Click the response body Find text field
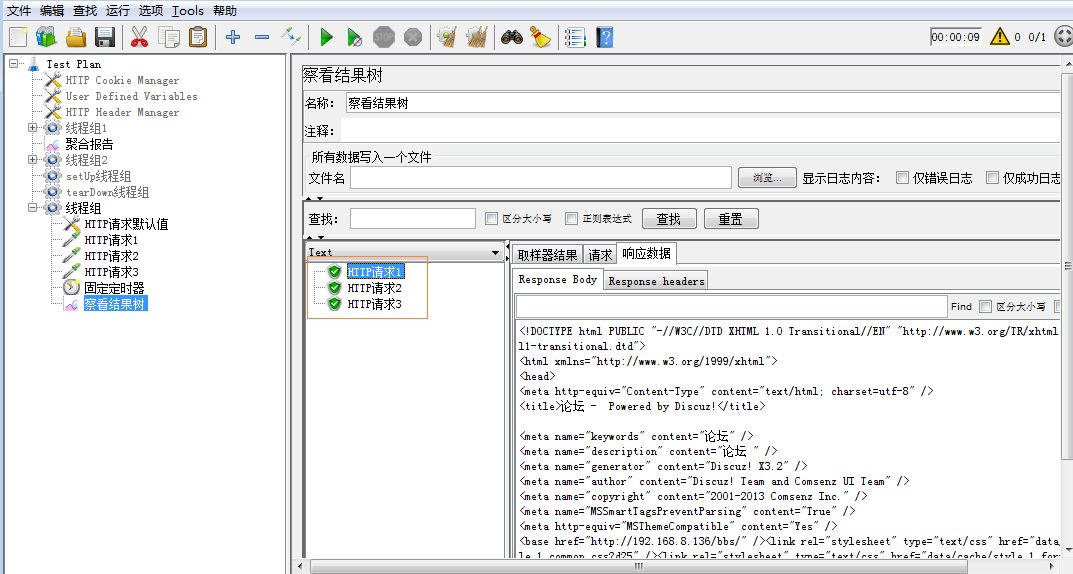This screenshot has width=1073, height=574. 731,306
